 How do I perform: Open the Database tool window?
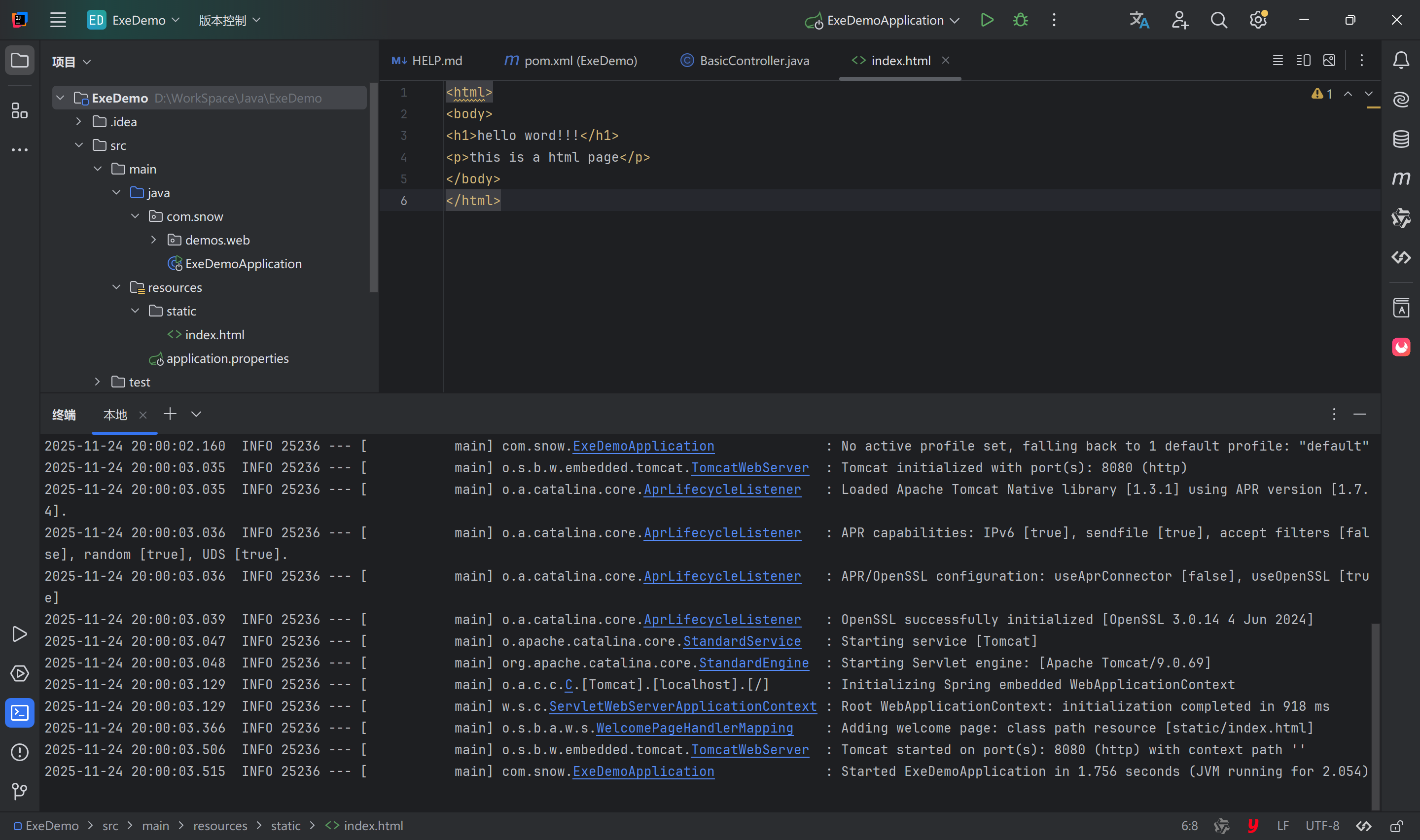(x=1401, y=139)
